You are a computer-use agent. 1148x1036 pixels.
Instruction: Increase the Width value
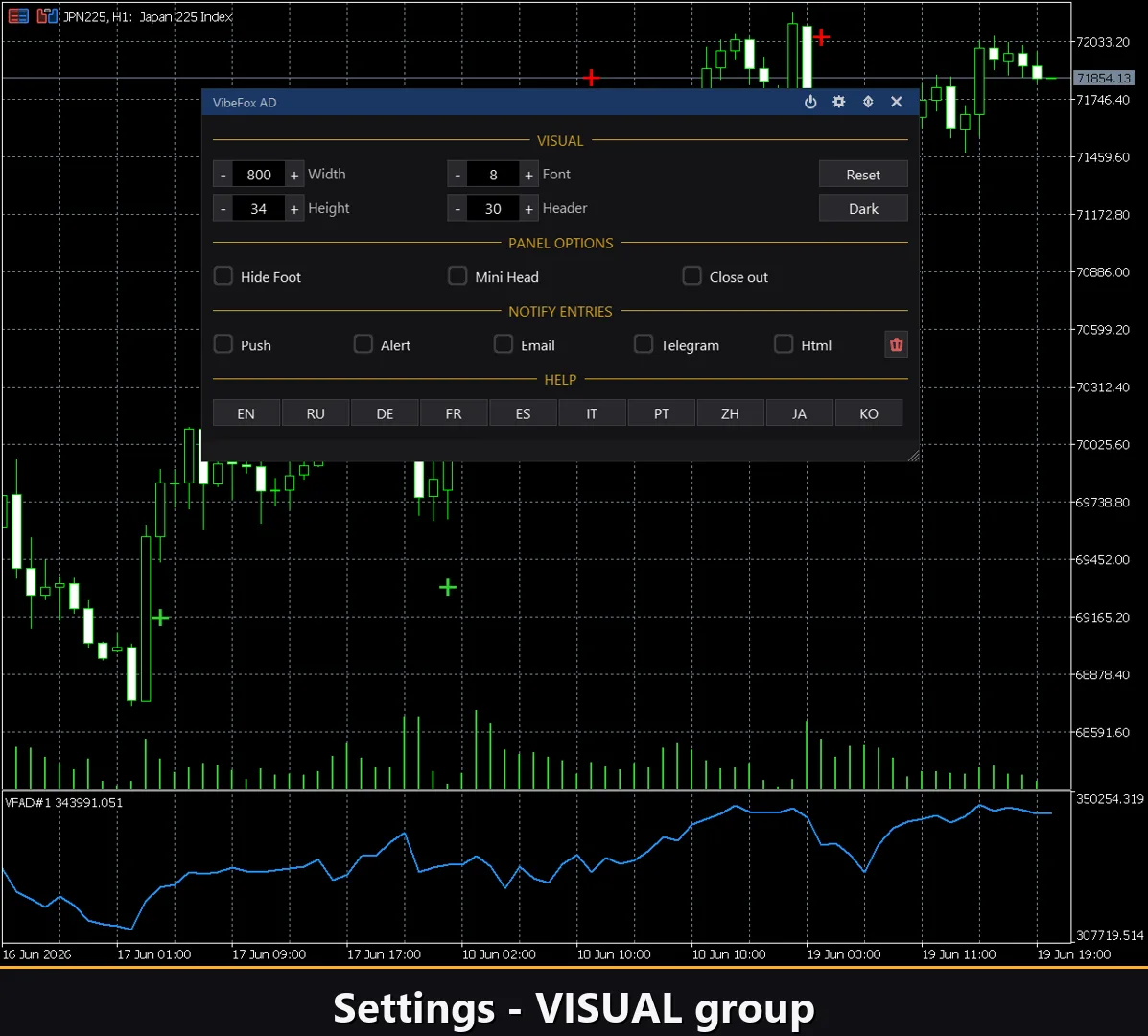point(294,175)
